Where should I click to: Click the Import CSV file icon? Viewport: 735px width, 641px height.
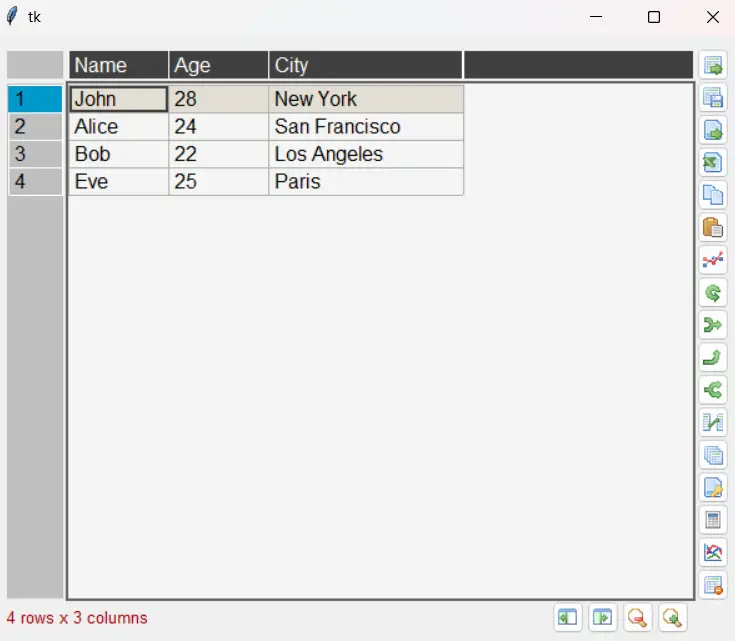coord(712,130)
